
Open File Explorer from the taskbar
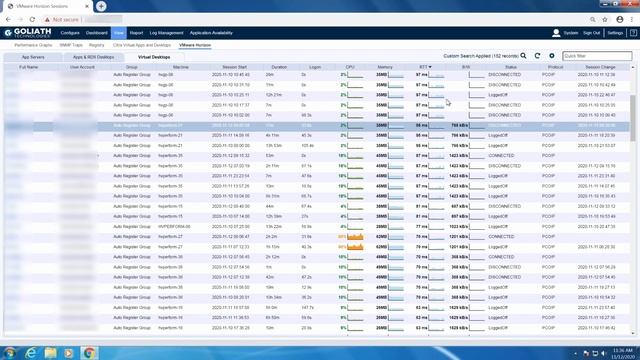[x=51, y=353]
